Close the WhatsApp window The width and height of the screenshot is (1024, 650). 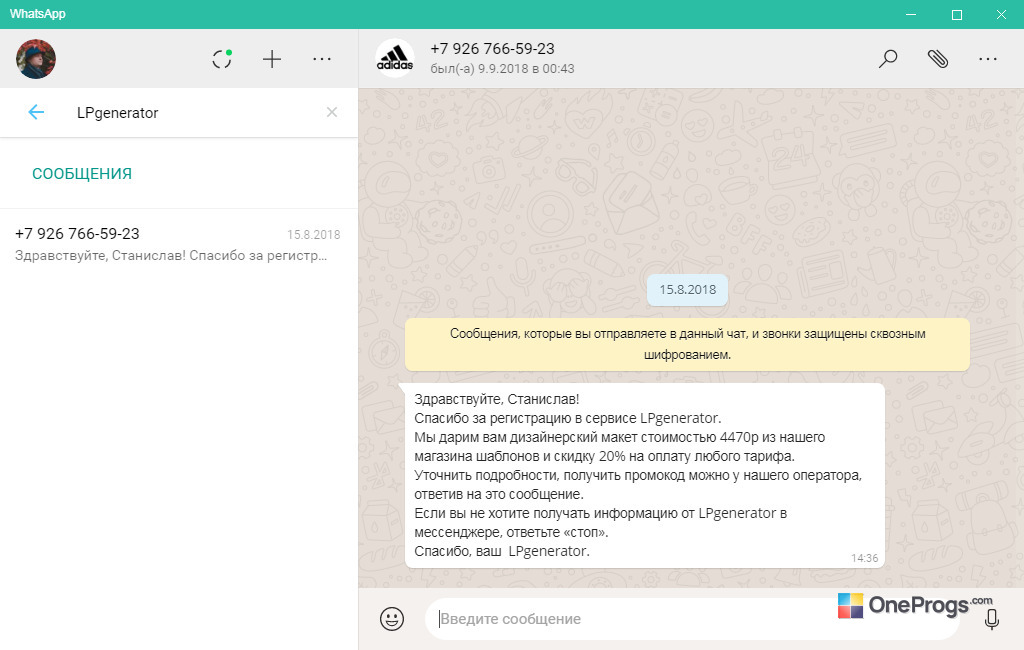1001,14
